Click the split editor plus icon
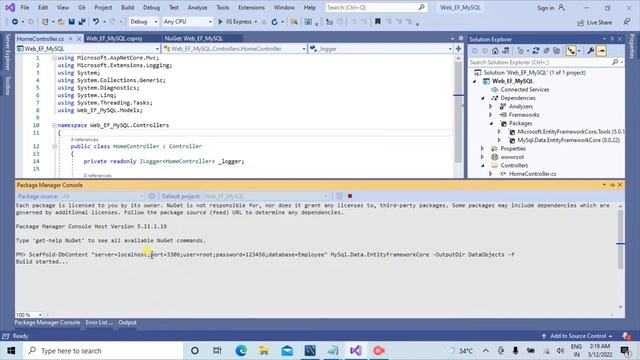Screen dimensions: 640x360 [x=458, y=49]
